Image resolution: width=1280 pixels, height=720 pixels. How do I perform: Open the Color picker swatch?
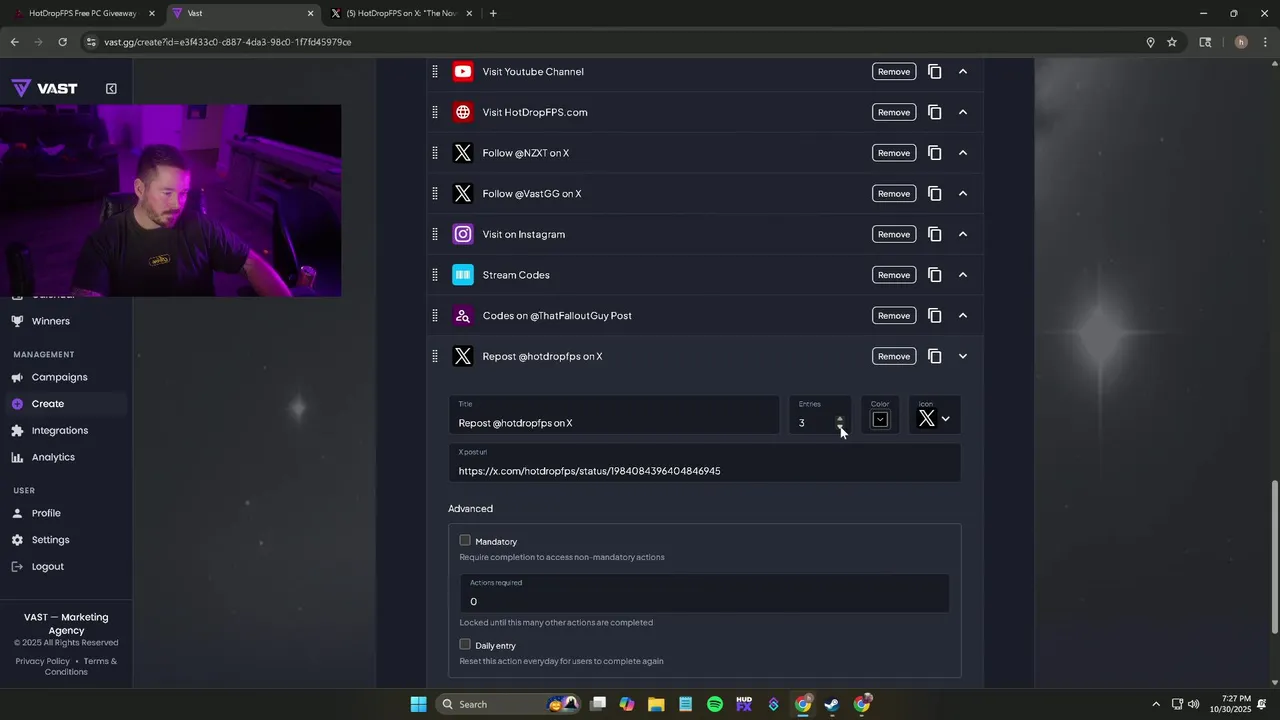880,420
